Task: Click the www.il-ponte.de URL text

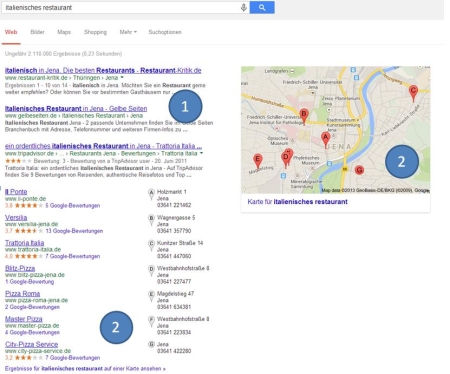Action: coord(25,199)
